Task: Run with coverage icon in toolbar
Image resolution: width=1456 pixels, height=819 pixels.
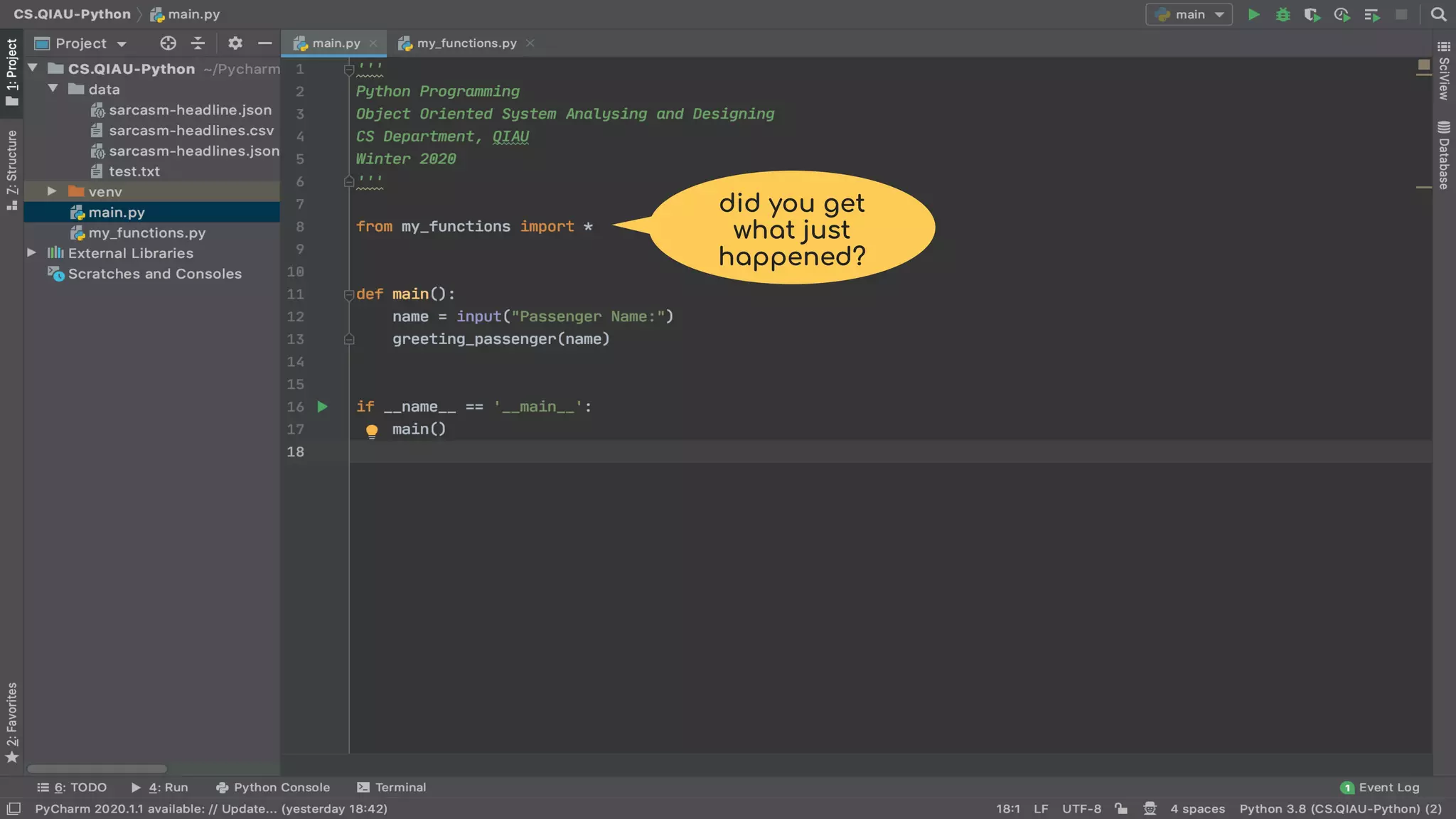Action: coord(1312,14)
